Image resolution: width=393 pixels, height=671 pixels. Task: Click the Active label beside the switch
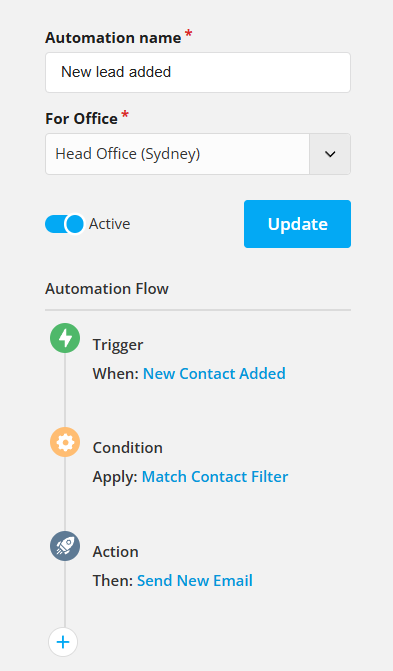[110, 224]
